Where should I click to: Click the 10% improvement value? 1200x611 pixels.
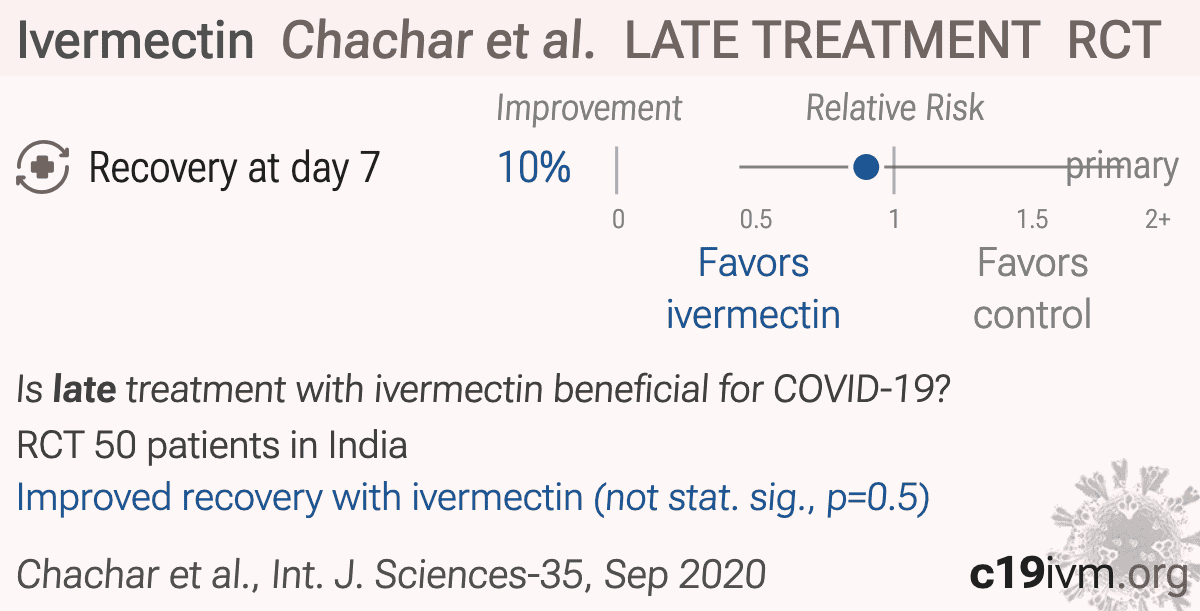point(534,168)
